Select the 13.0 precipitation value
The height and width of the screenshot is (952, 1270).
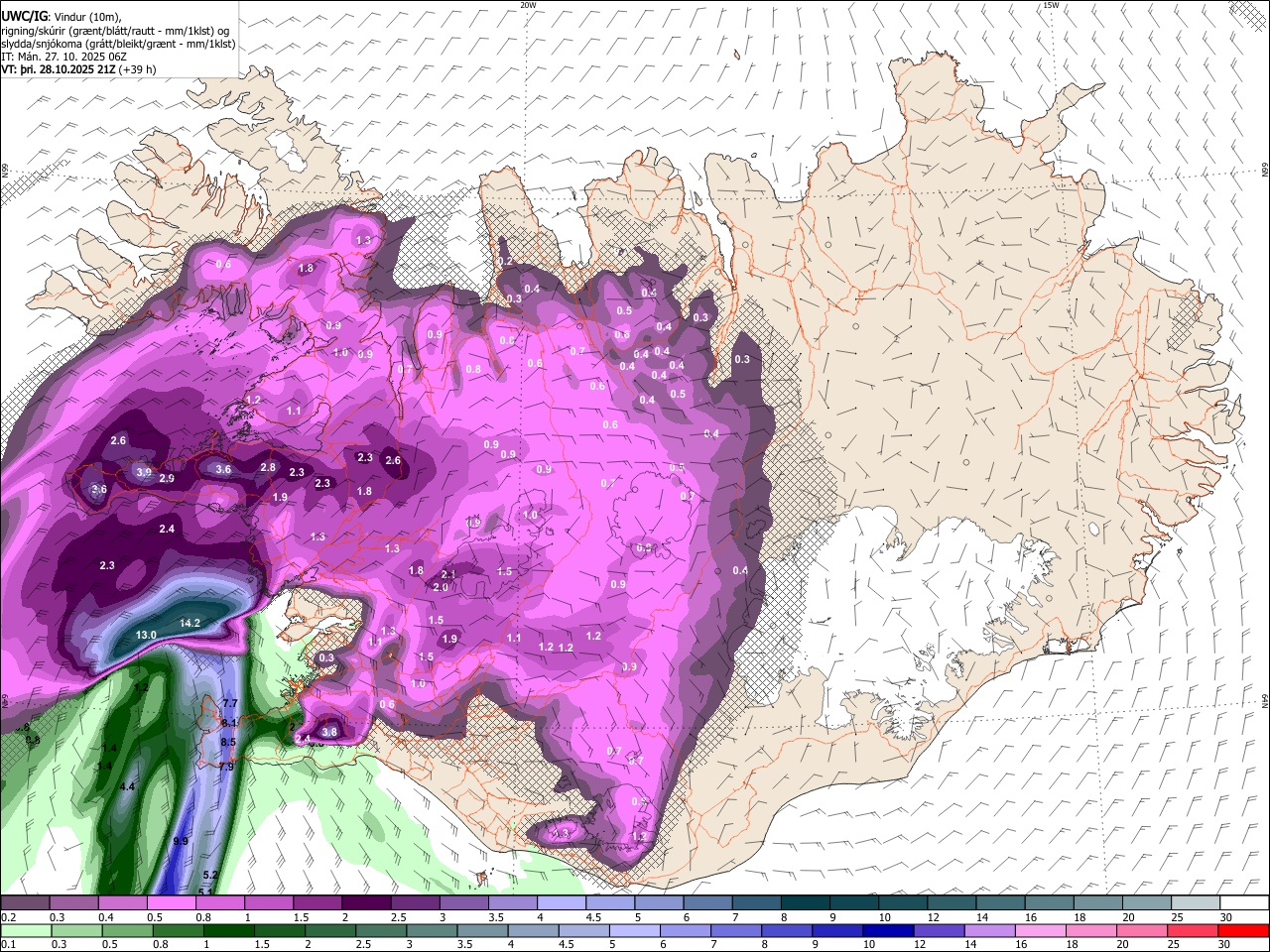(x=146, y=635)
